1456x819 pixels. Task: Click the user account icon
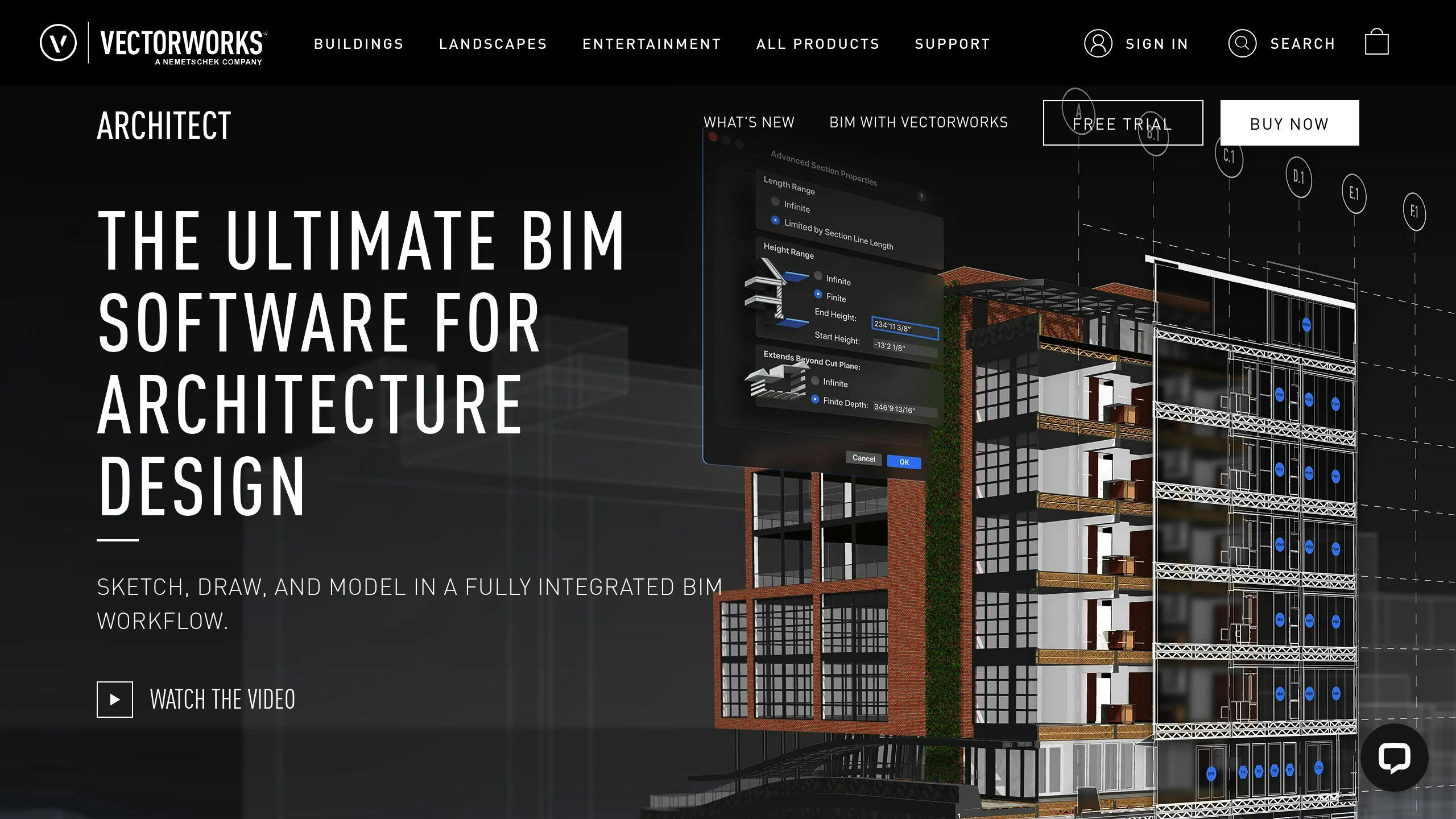[x=1098, y=43]
